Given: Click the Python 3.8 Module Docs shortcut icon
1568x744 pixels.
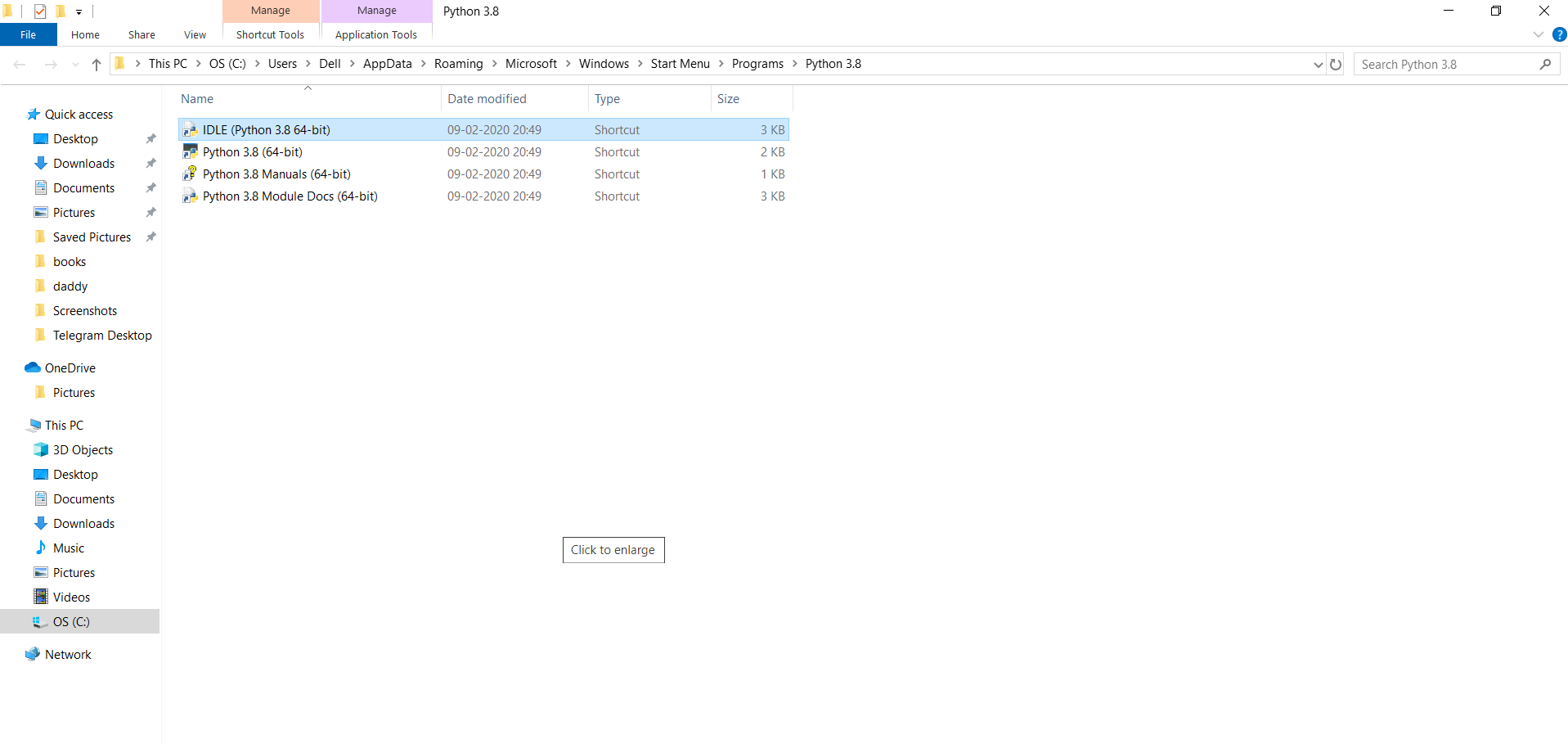Looking at the screenshot, I should [x=190, y=196].
